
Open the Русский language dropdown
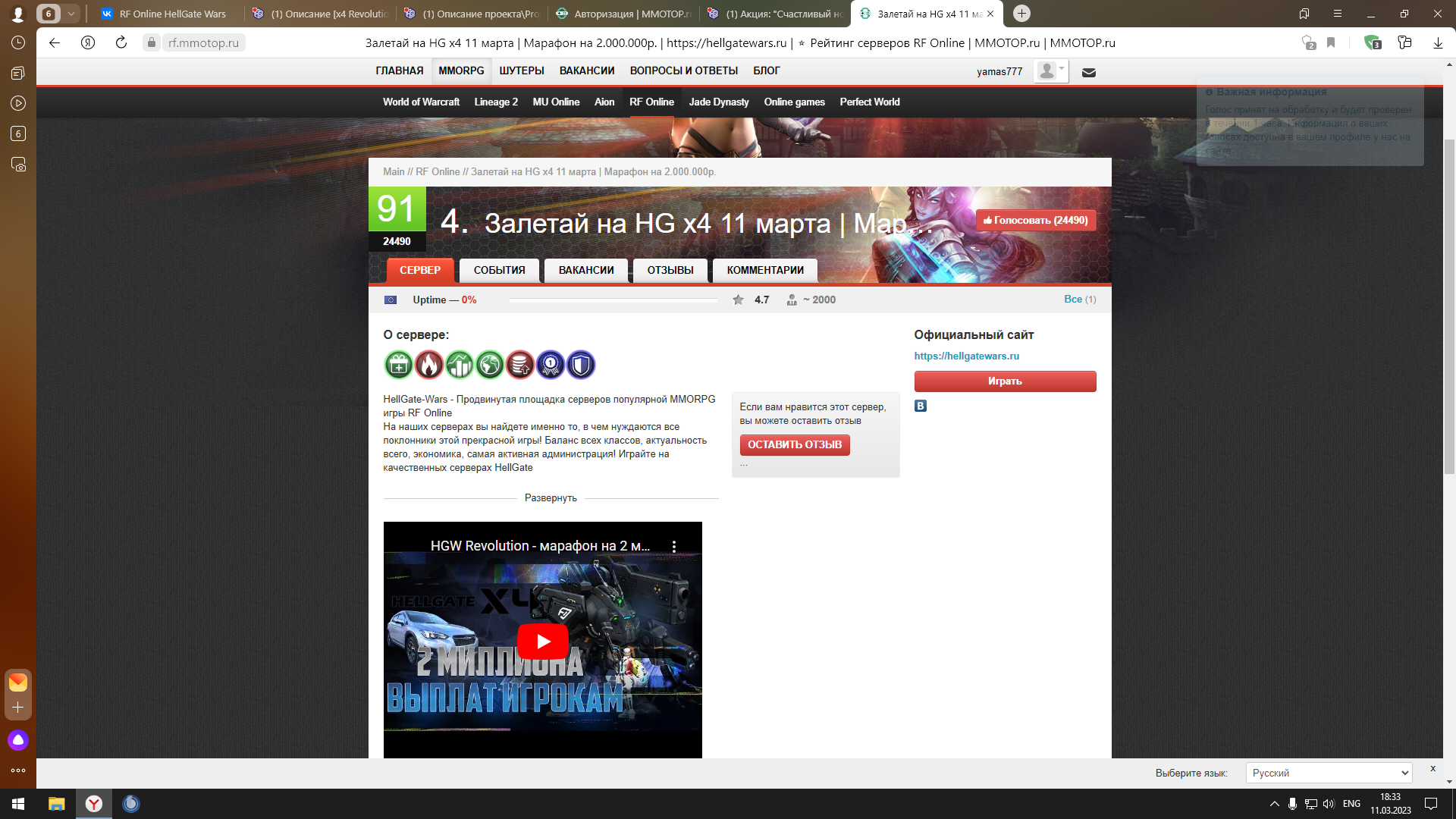1329,773
